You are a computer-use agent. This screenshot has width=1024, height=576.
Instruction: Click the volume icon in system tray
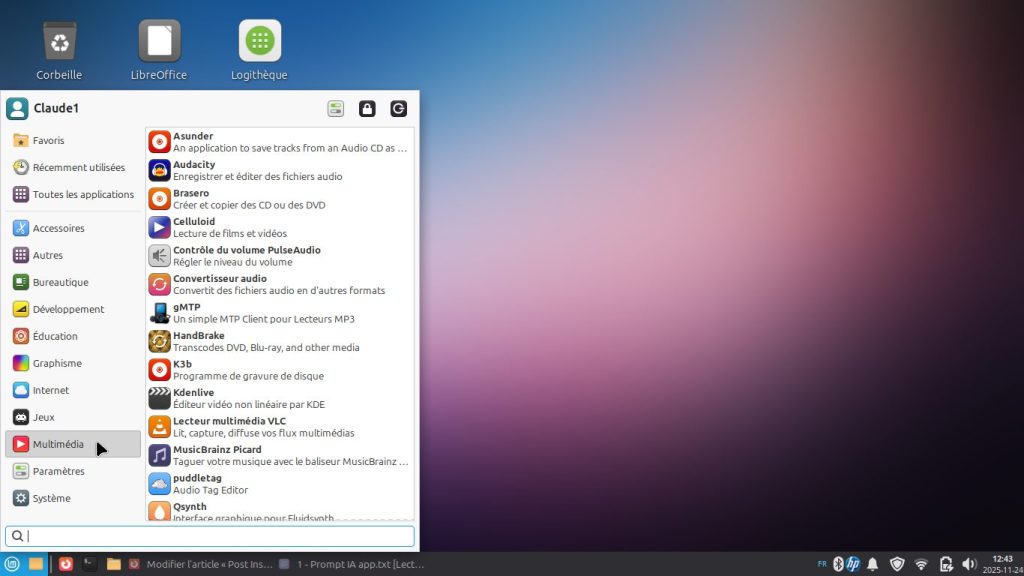coord(967,564)
